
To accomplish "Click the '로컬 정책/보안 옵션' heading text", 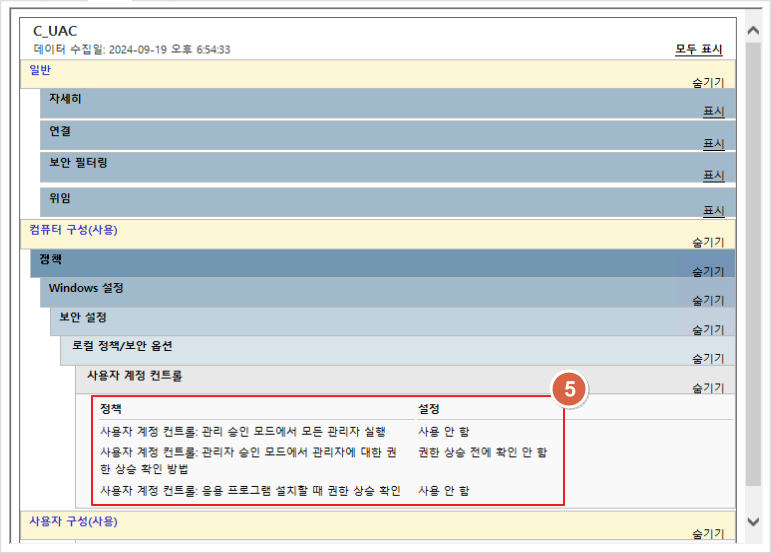I will (122, 346).
